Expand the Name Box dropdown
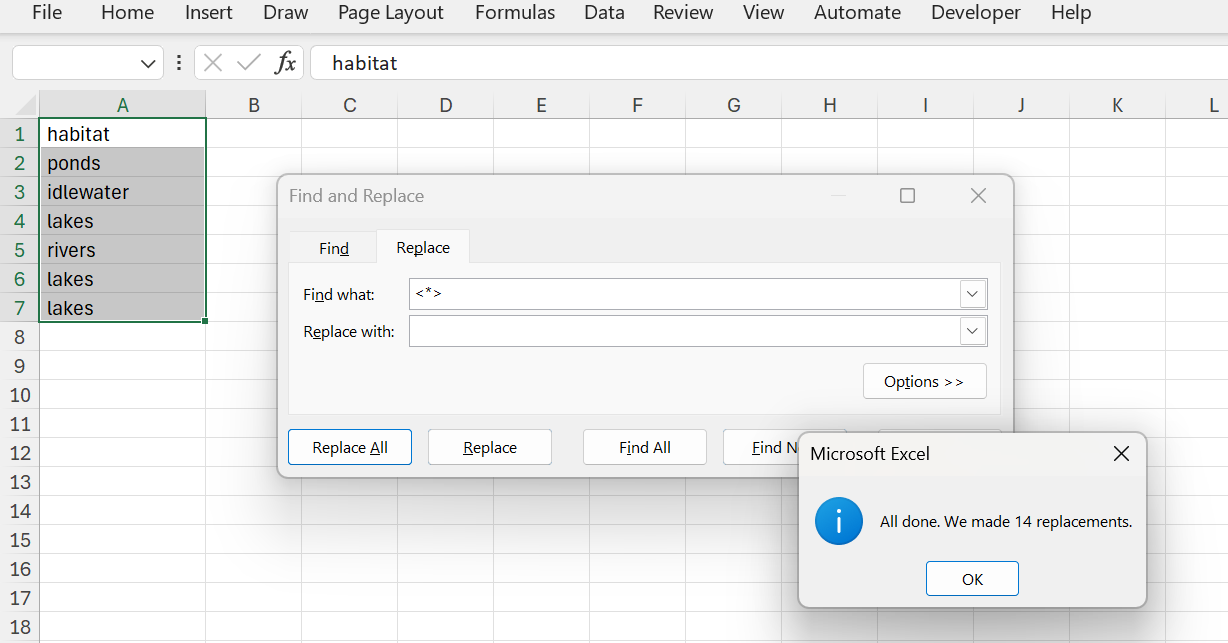This screenshot has width=1228, height=643. click(x=148, y=63)
